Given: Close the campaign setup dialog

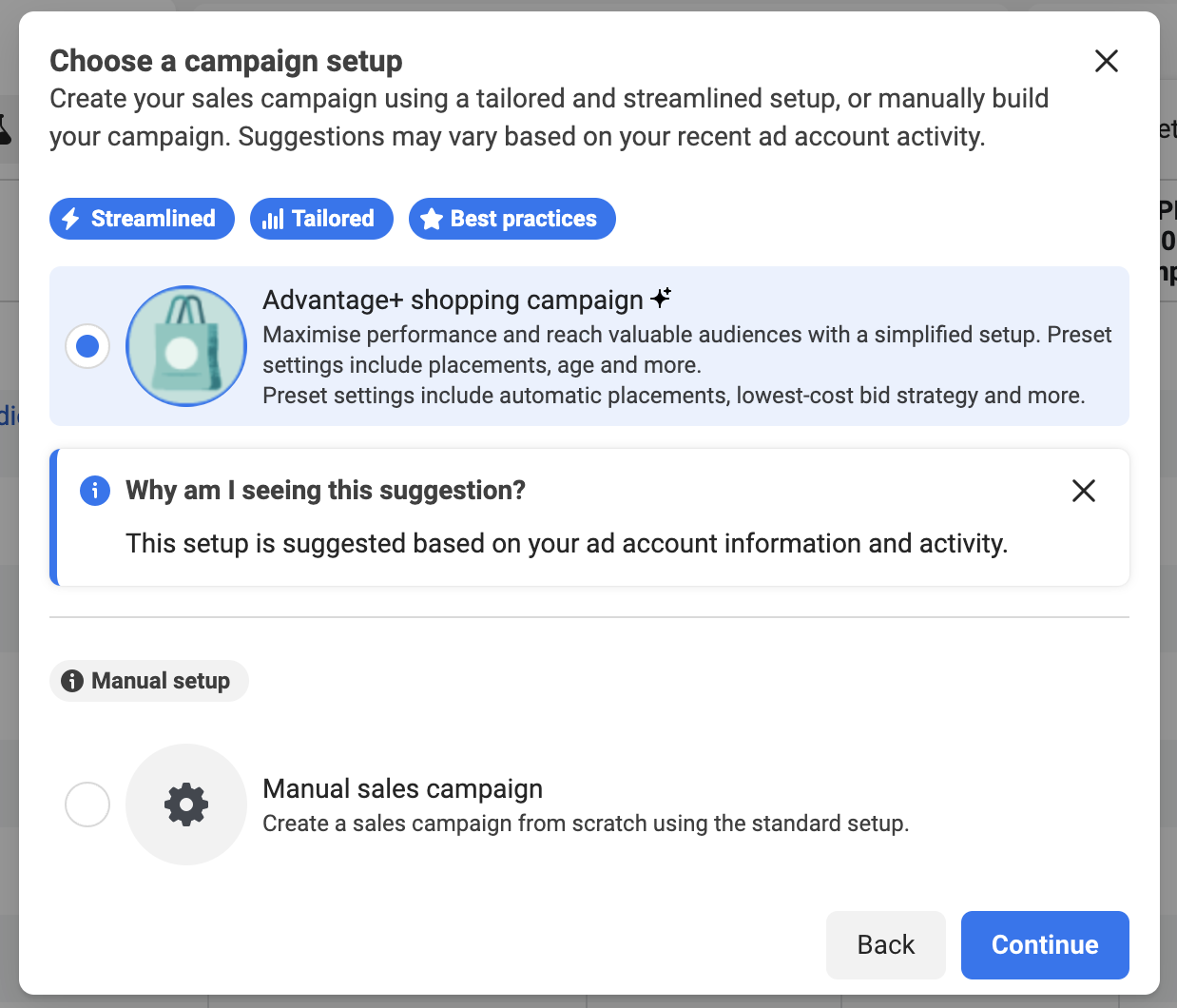Looking at the screenshot, I should pyautogui.click(x=1106, y=61).
